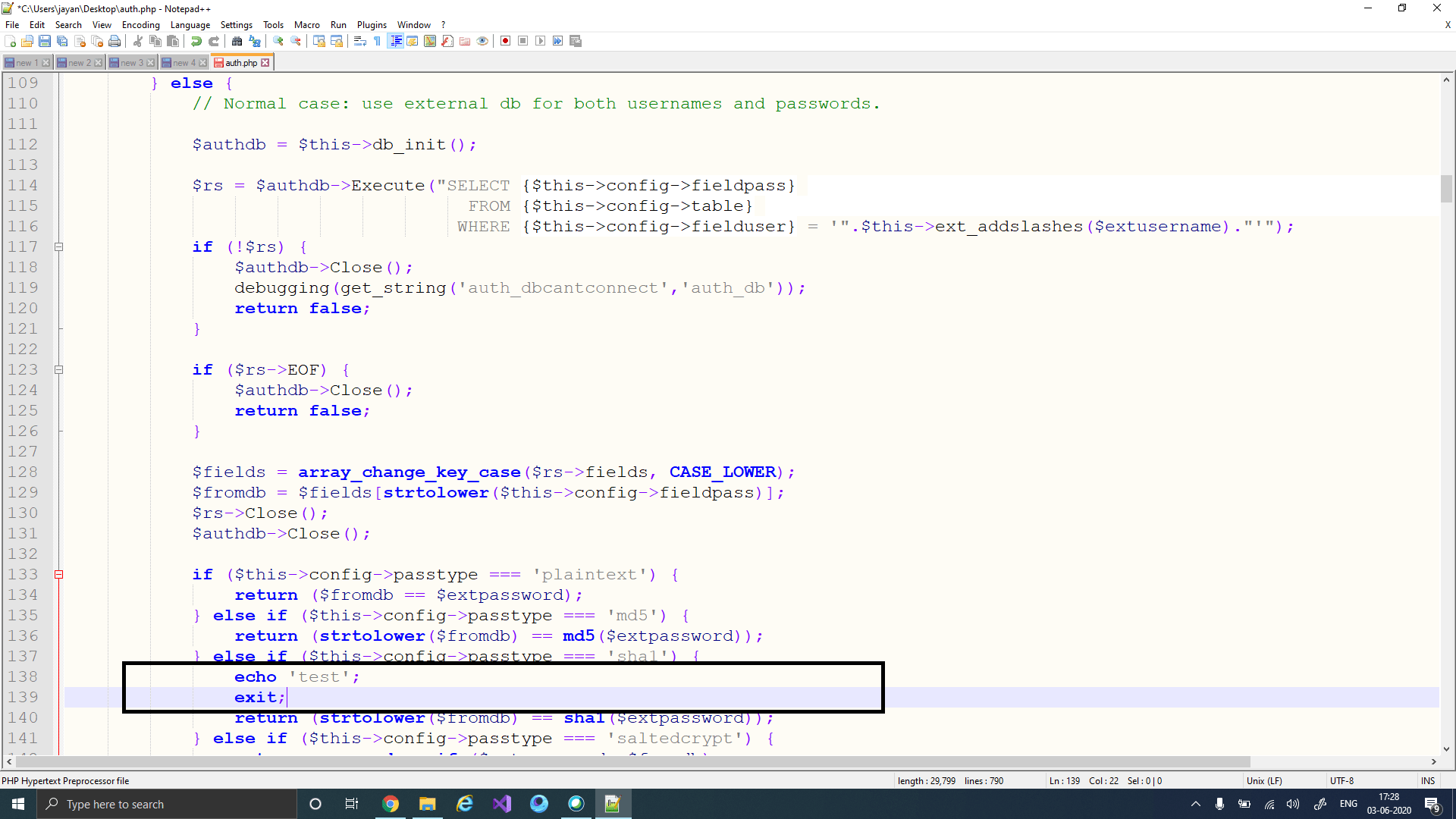Screen dimensions: 1456x819
Task: Collapse fold marker at line 123
Action: (58, 370)
